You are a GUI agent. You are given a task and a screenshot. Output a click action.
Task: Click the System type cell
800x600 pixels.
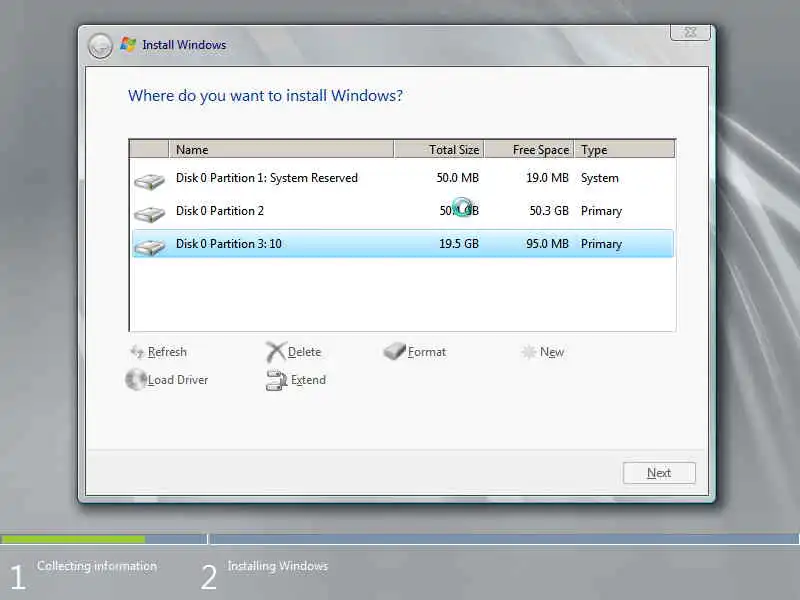pos(599,178)
